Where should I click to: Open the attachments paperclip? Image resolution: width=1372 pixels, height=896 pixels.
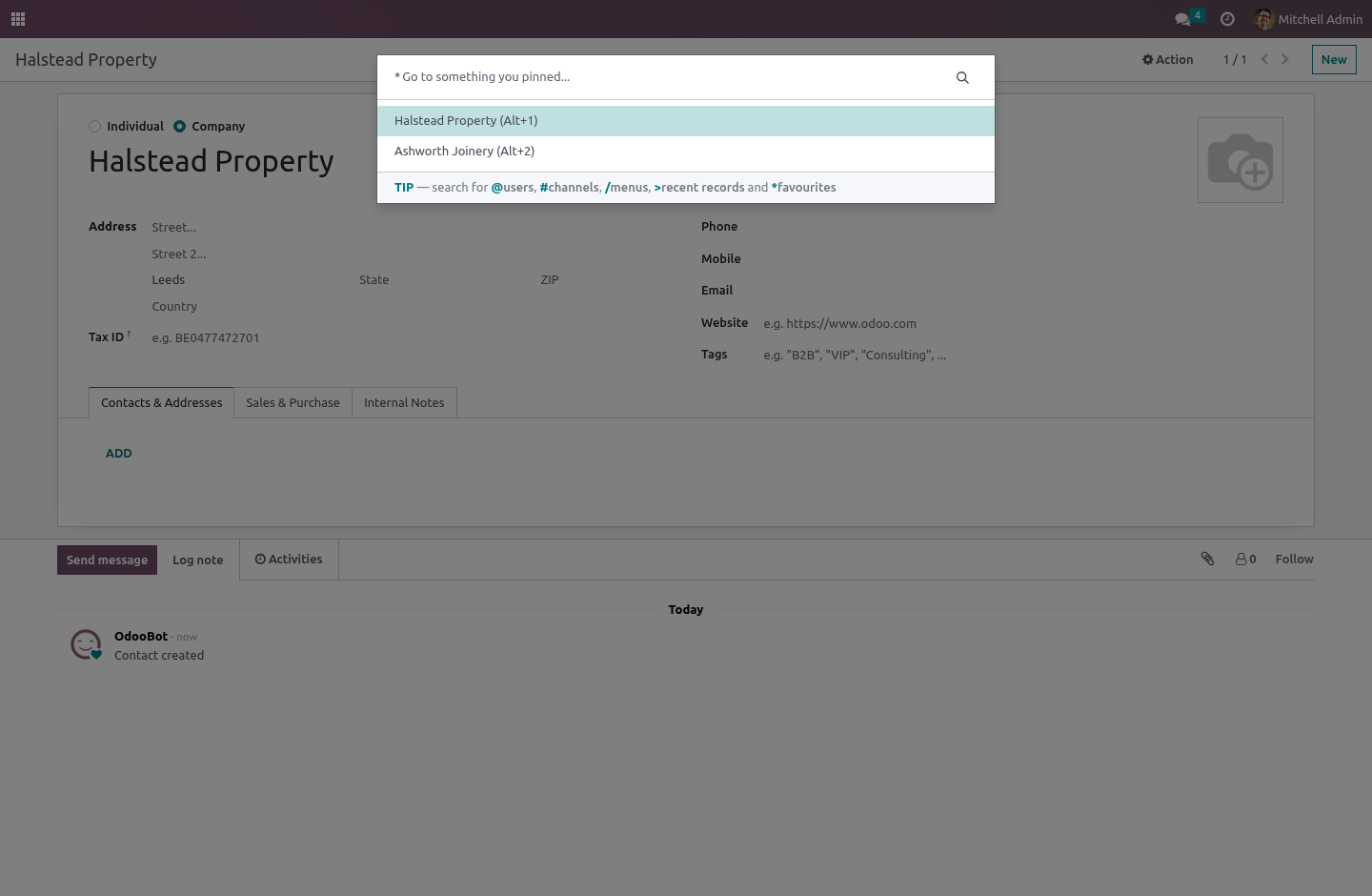click(x=1207, y=560)
